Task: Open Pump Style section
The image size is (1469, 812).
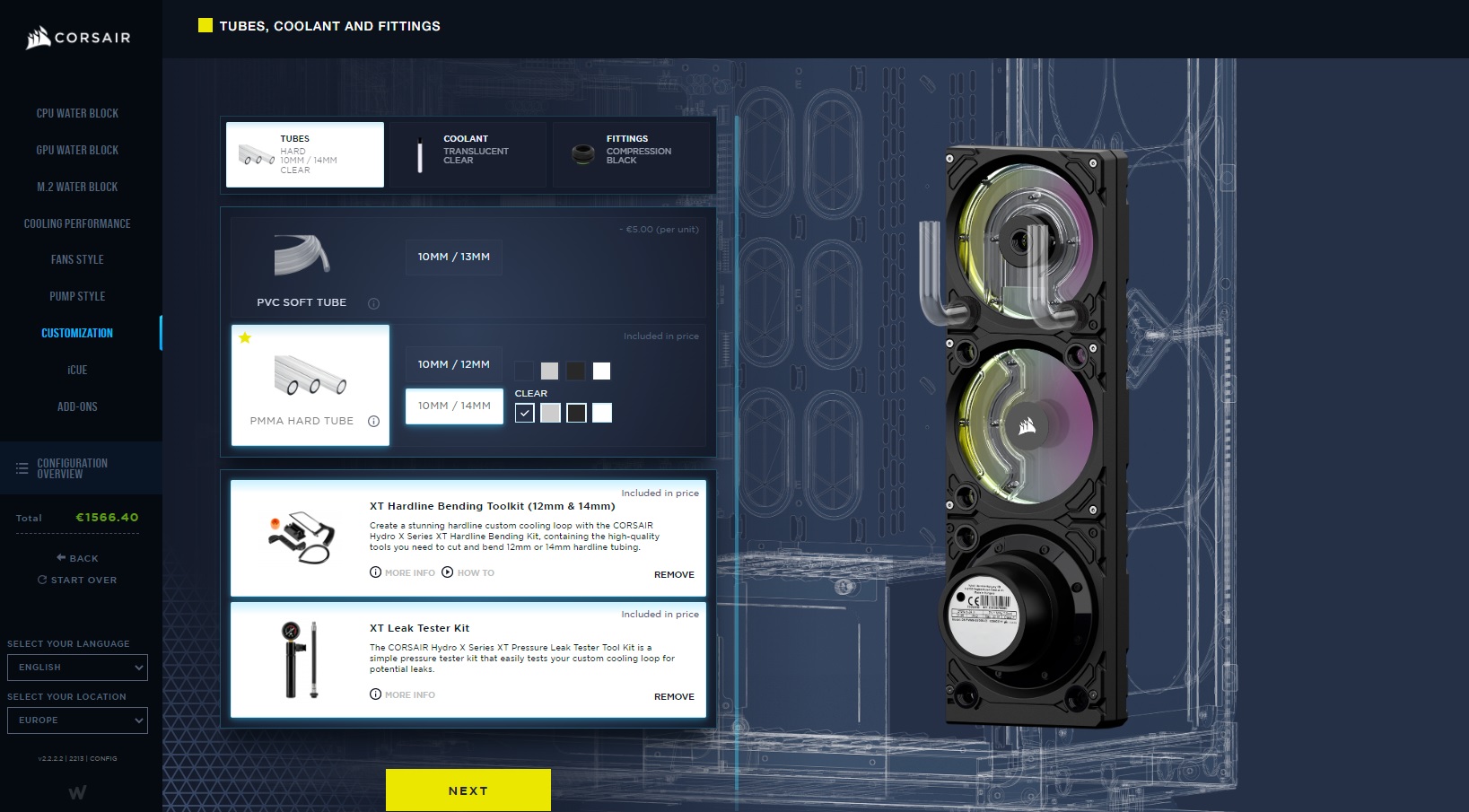Action: point(77,296)
